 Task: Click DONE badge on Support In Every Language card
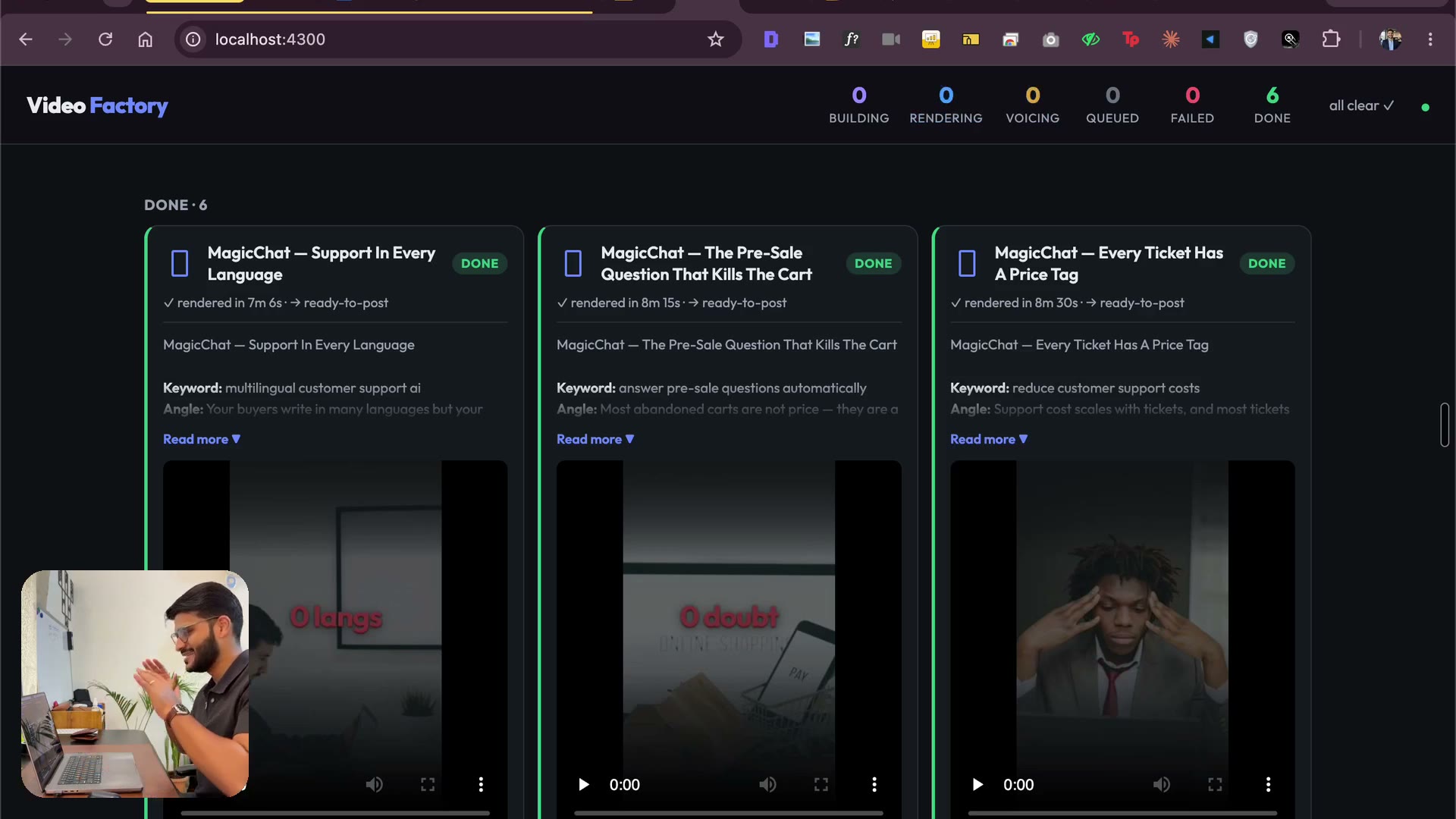coord(479,263)
